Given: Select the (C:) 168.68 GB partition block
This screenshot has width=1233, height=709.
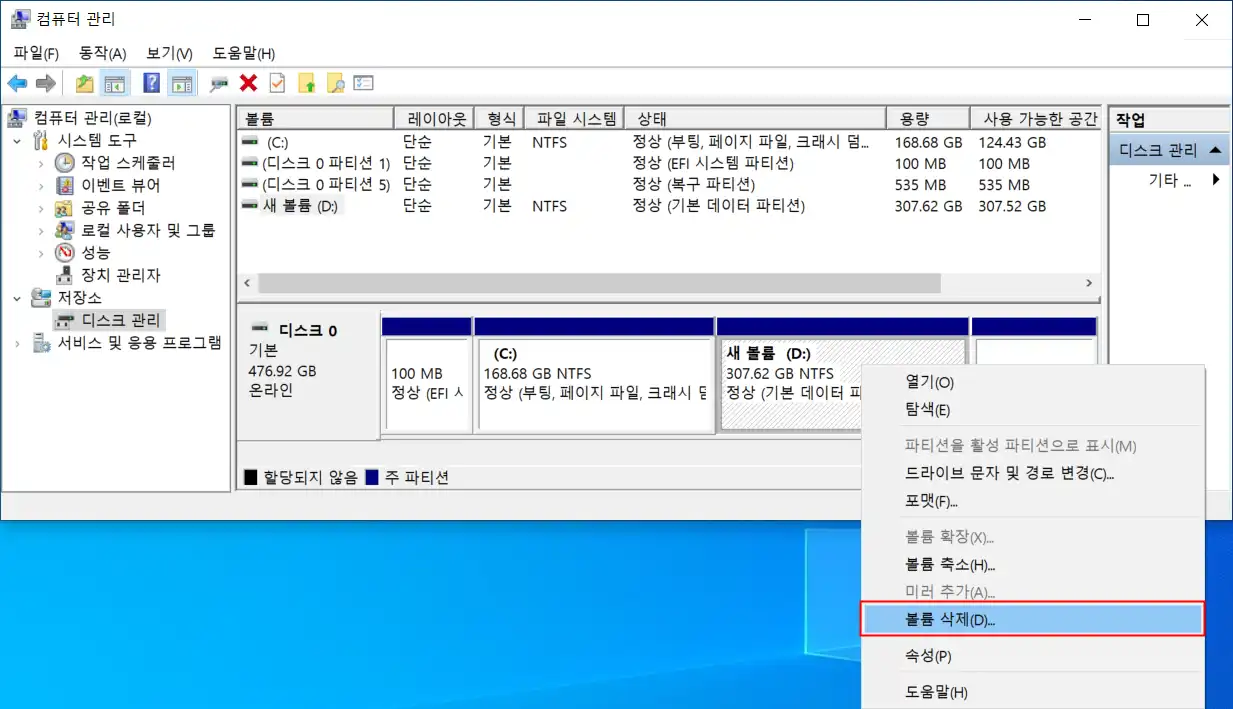Looking at the screenshot, I should pos(594,375).
